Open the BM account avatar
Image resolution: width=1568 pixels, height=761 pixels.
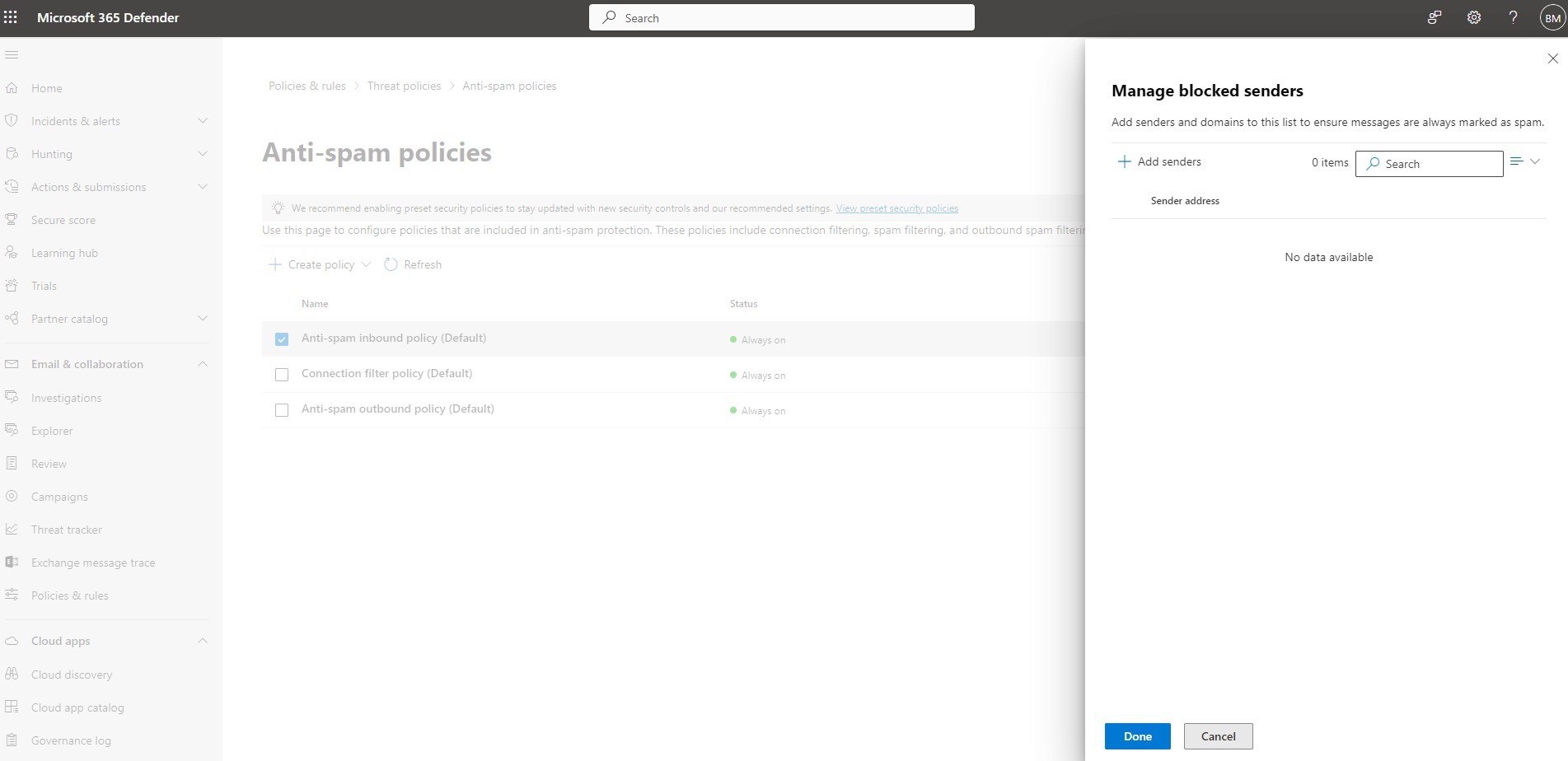(x=1552, y=18)
